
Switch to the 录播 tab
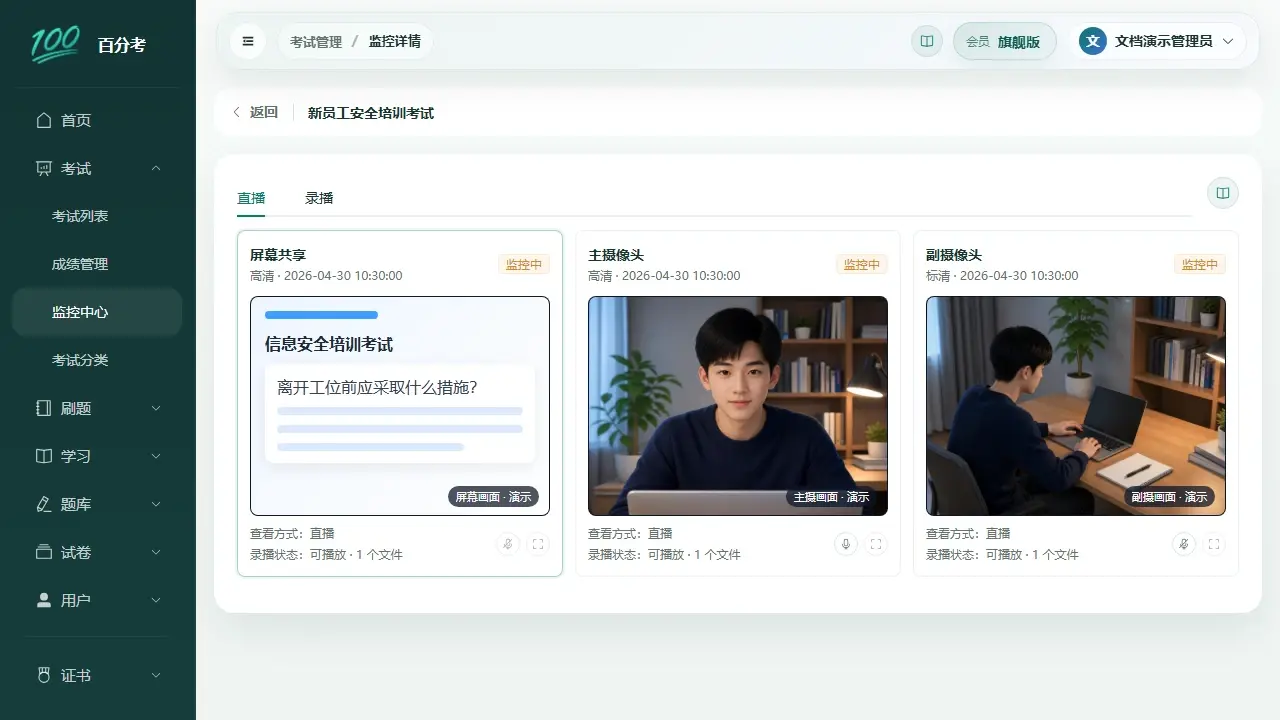point(319,198)
